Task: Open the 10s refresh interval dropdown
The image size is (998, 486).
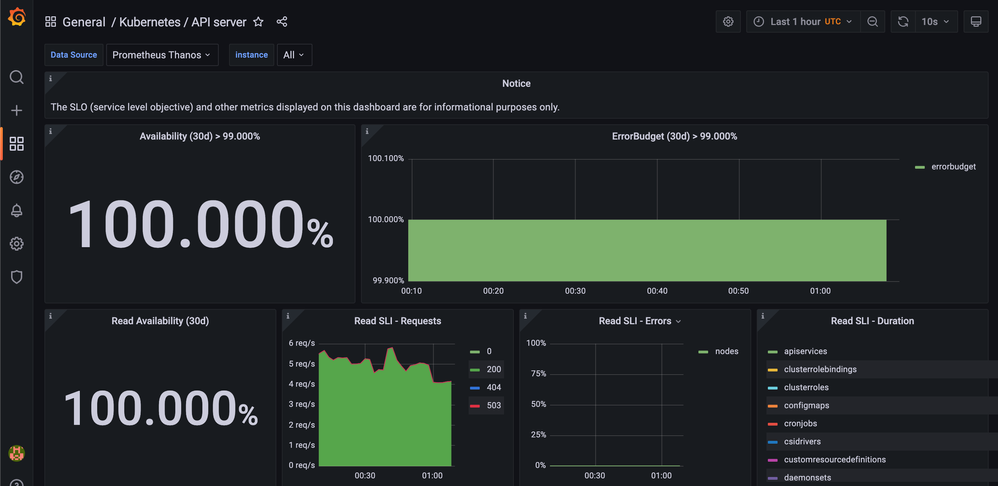Action: point(936,22)
